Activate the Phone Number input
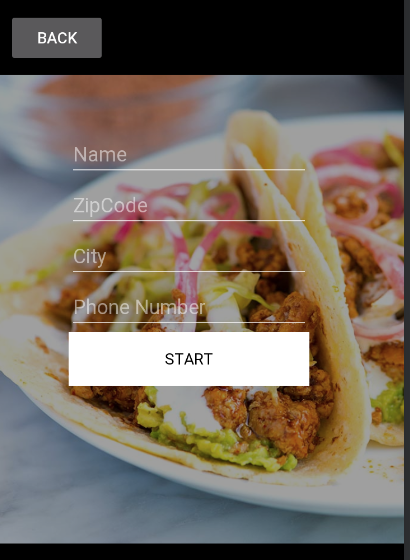410x560 pixels. coord(189,308)
